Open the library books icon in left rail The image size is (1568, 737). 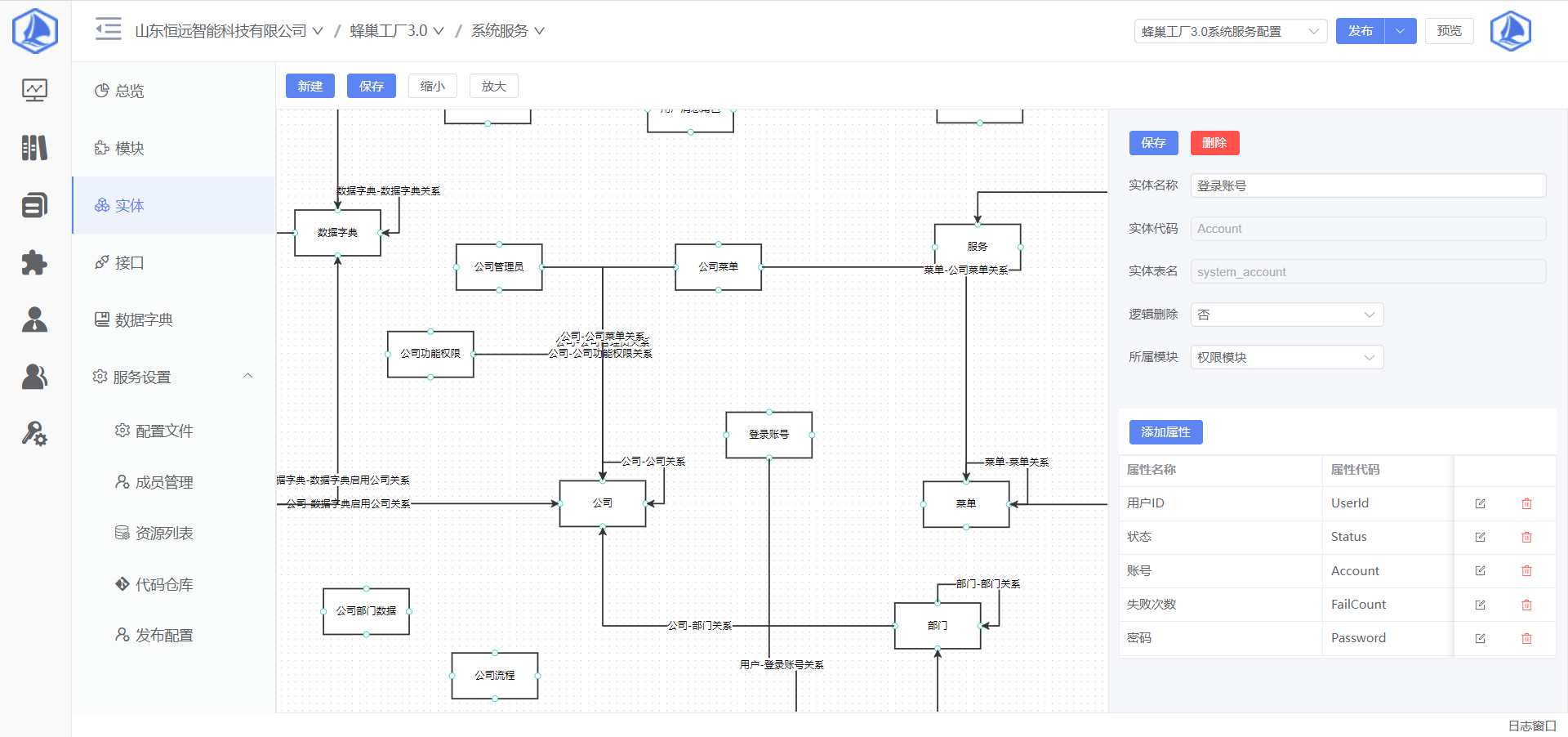coord(34,148)
